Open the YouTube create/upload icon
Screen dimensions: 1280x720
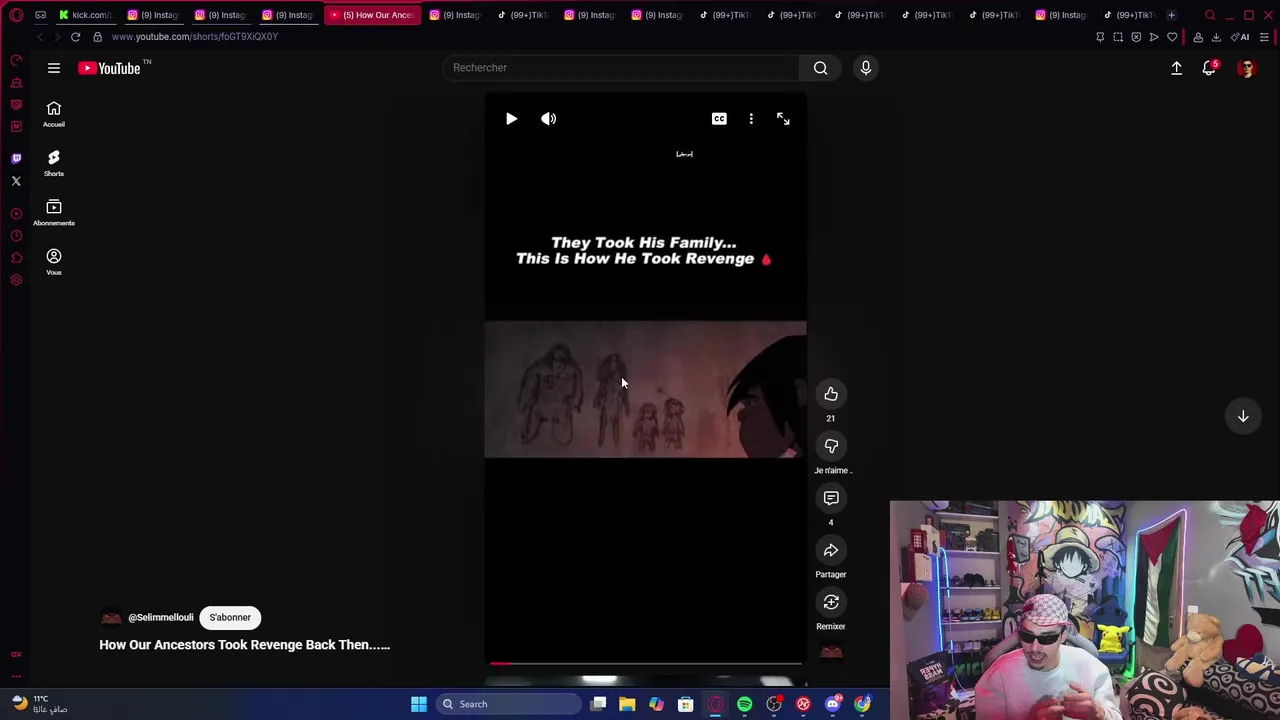click(x=1176, y=68)
